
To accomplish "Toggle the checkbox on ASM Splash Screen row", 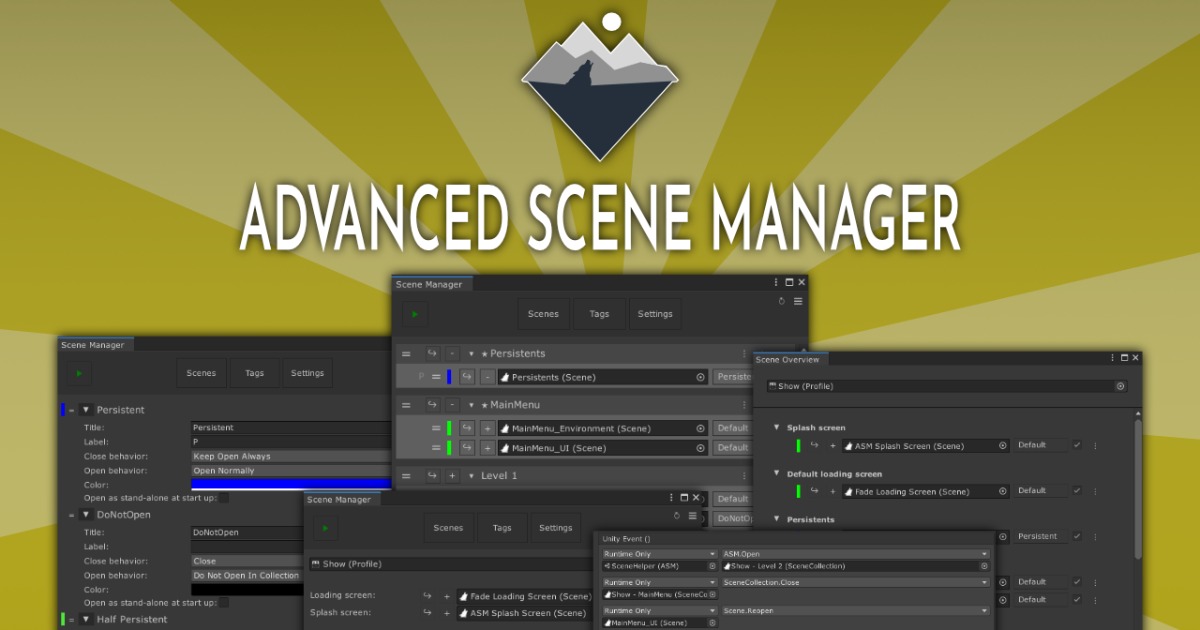I will pos(1077,446).
